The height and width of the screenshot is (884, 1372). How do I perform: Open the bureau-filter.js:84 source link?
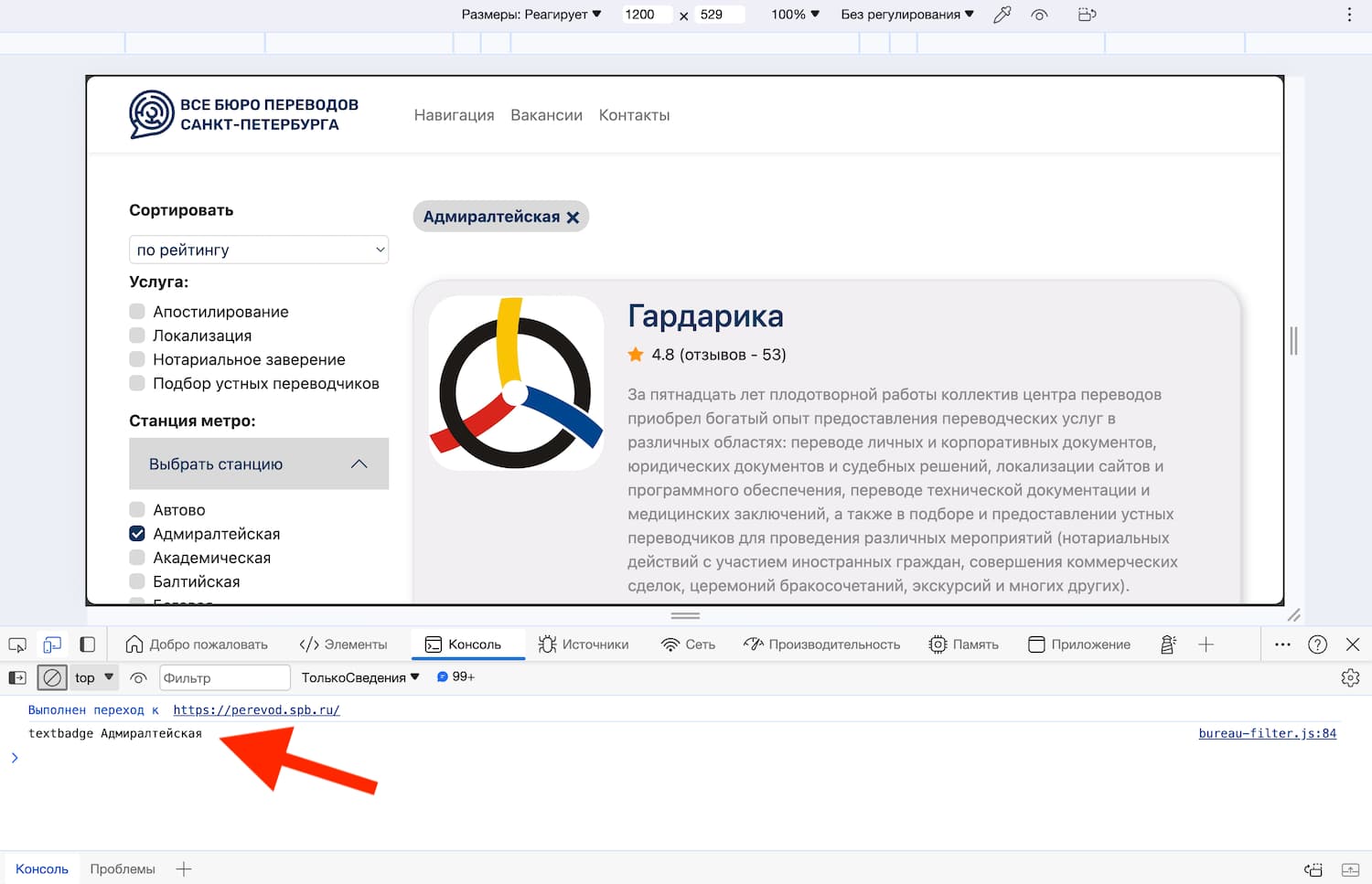click(1268, 733)
